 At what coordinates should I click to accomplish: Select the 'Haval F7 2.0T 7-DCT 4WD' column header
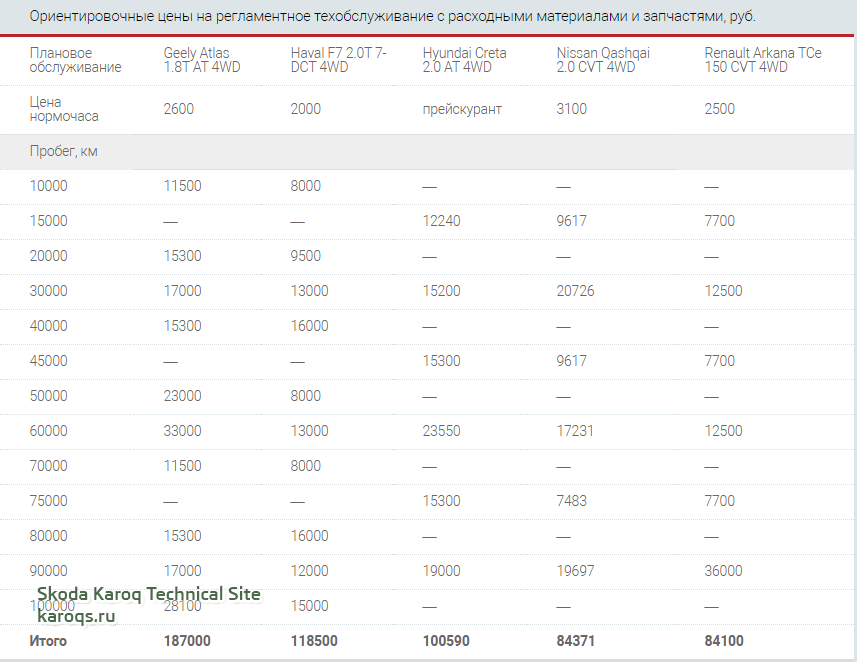(338, 60)
